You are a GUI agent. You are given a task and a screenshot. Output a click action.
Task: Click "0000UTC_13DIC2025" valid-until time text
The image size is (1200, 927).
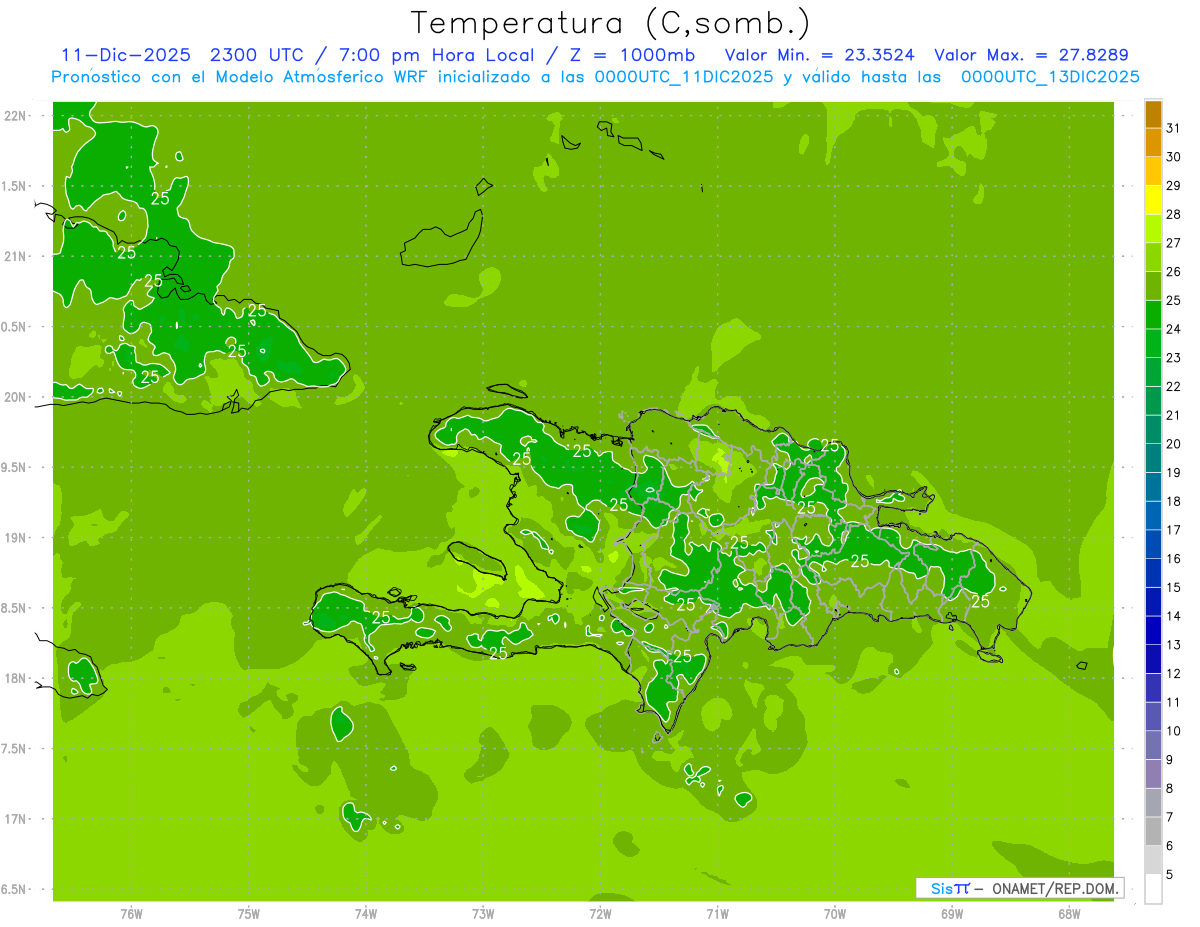[x=1050, y=77]
